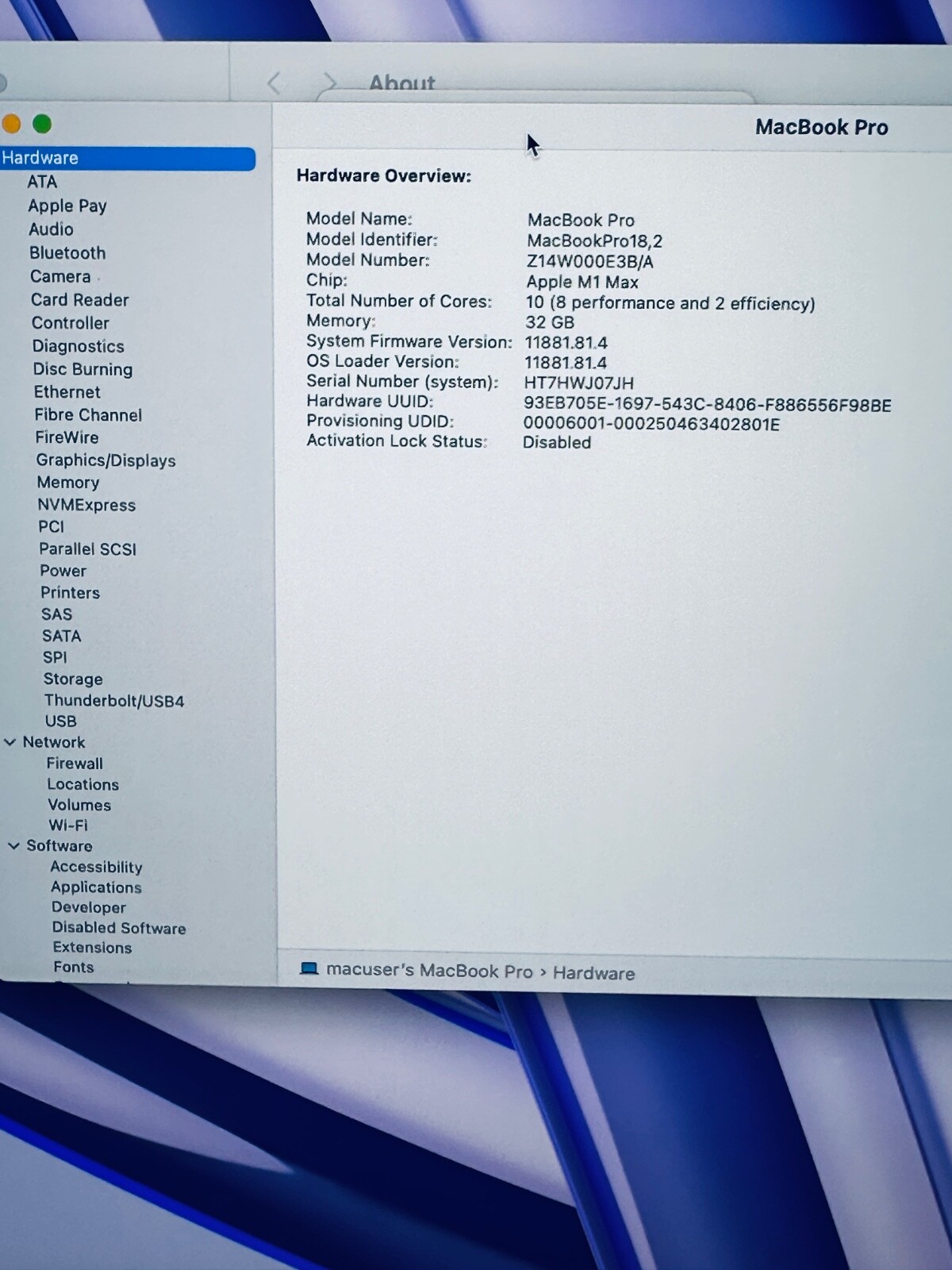Select Ethernet in the sidebar
This screenshot has width=952, height=1270.
(67, 392)
